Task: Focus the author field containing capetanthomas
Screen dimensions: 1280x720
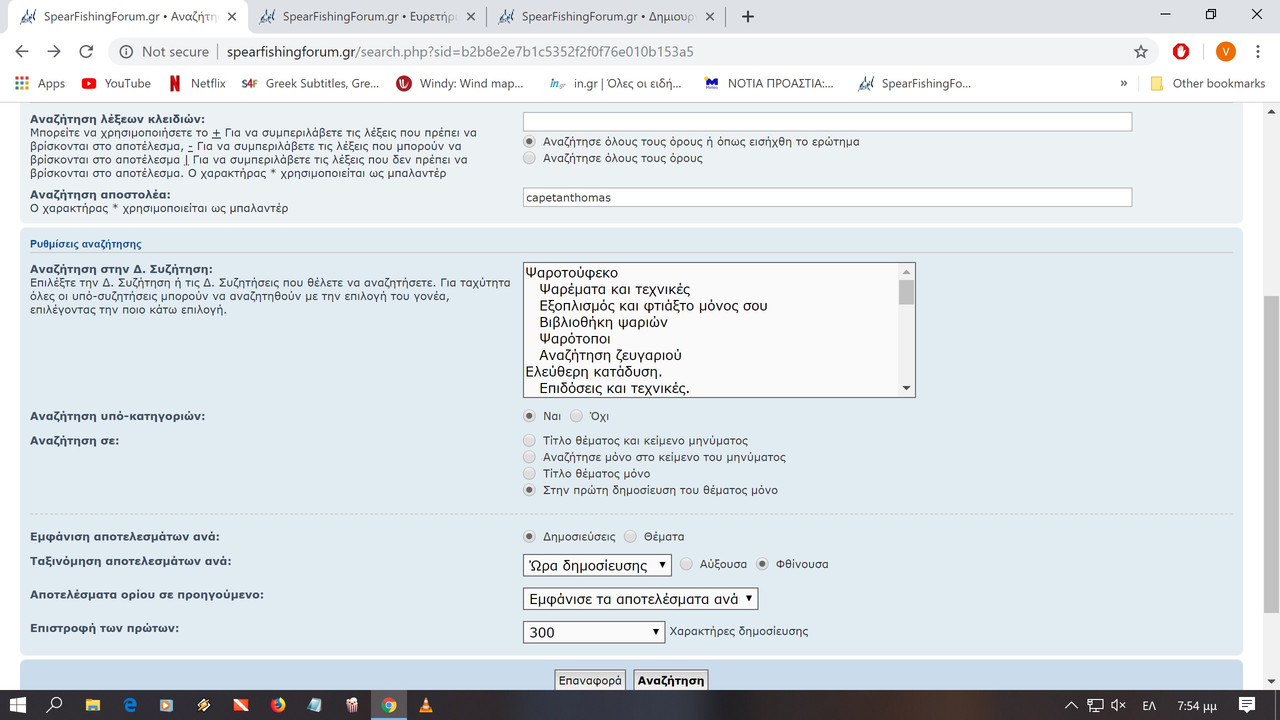Action: (x=827, y=197)
